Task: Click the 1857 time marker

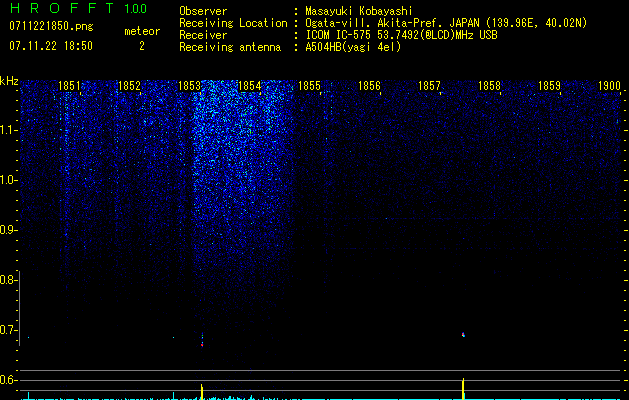Action: pyautogui.click(x=429, y=86)
